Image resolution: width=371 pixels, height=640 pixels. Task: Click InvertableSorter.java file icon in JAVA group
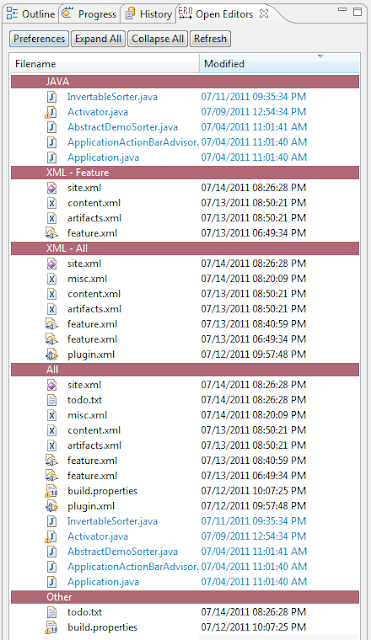52,97
